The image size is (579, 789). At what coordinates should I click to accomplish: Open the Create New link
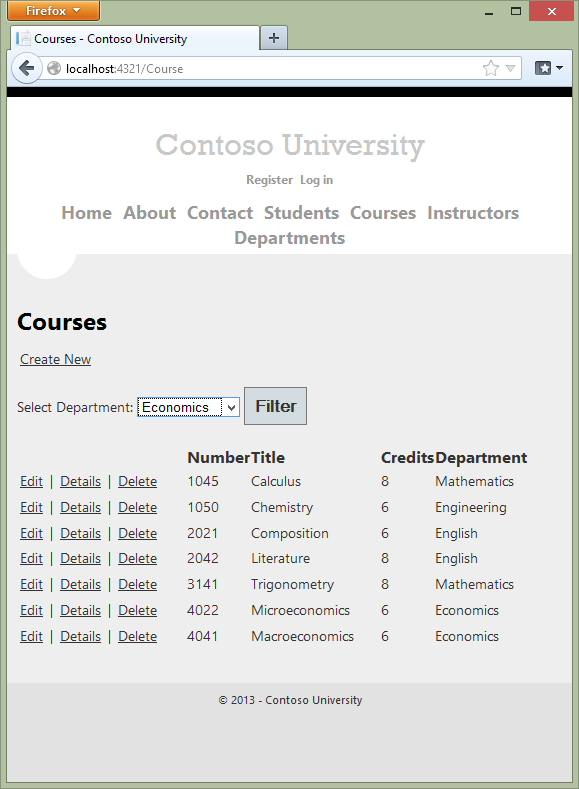pyautogui.click(x=55, y=359)
